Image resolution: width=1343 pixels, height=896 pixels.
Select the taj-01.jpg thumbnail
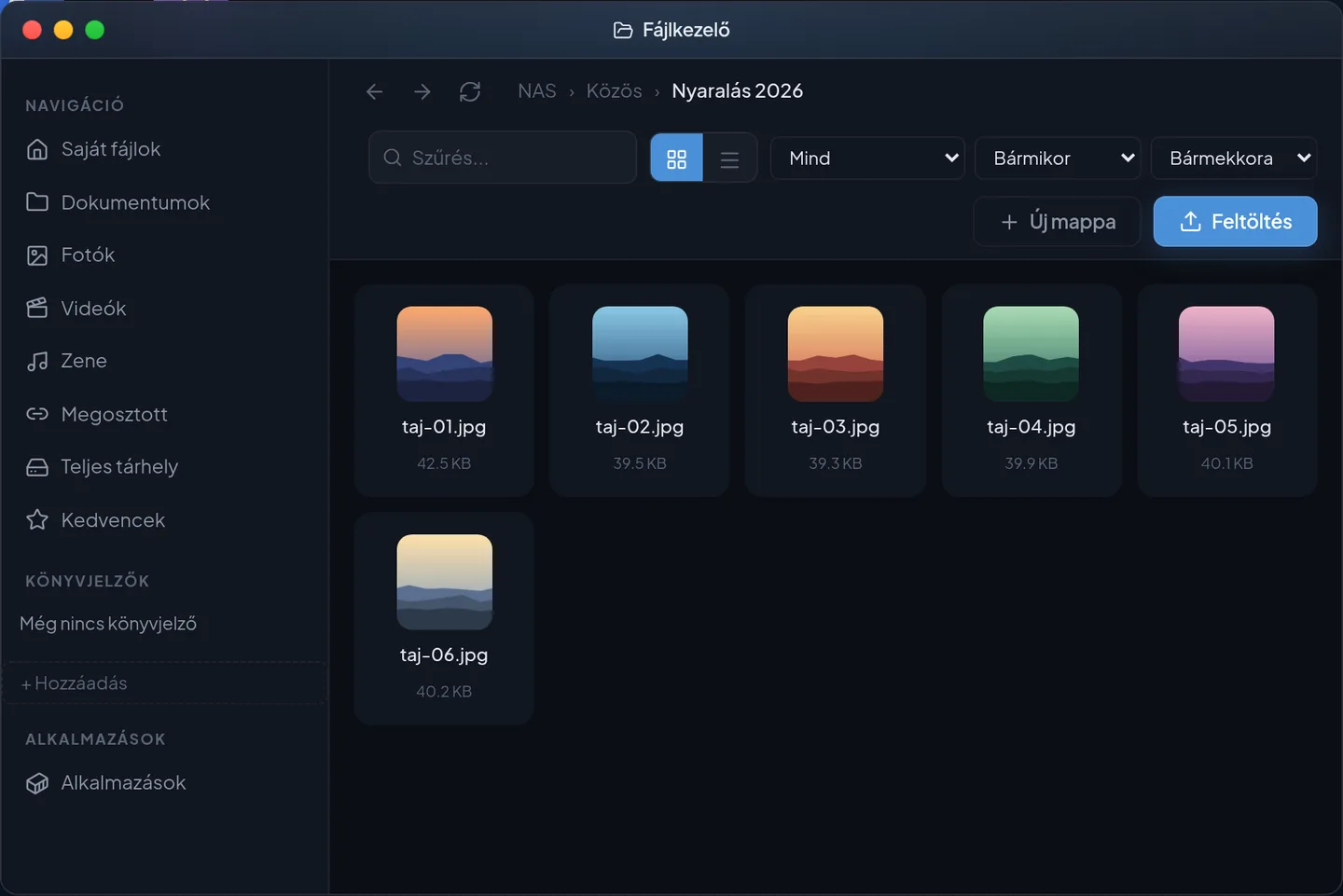pos(445,354)
